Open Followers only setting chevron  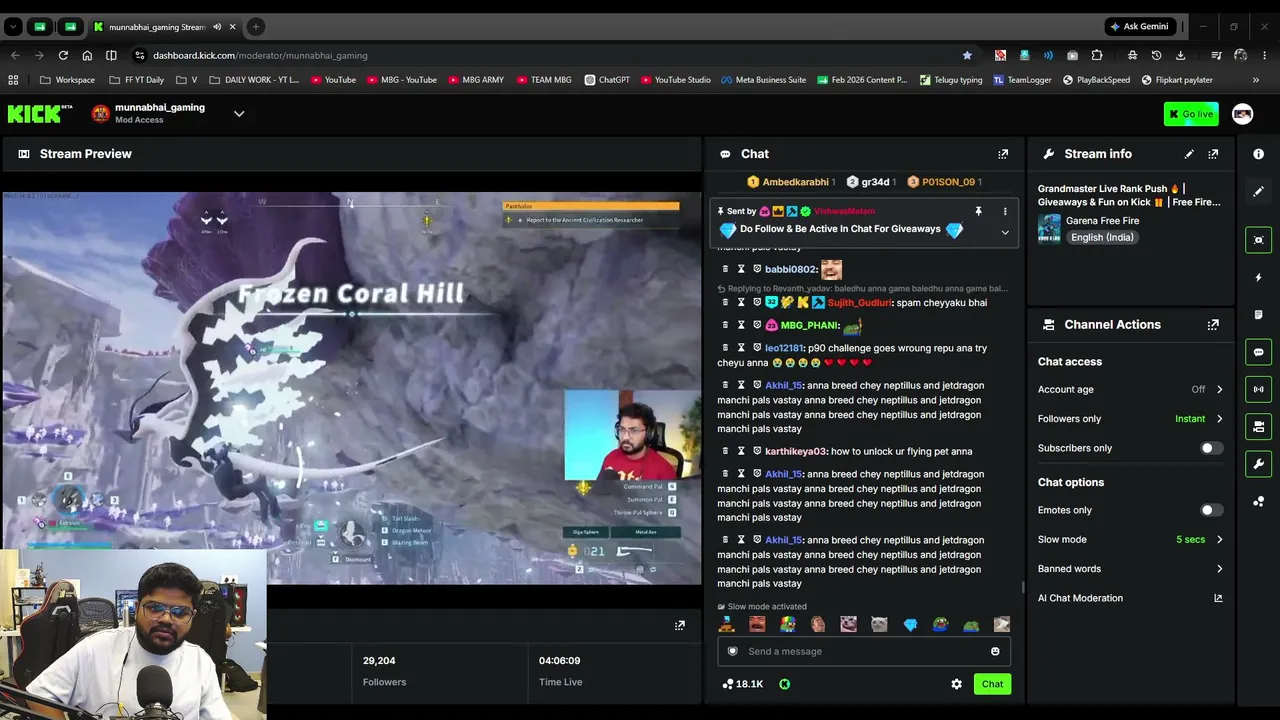(1219, 419)
